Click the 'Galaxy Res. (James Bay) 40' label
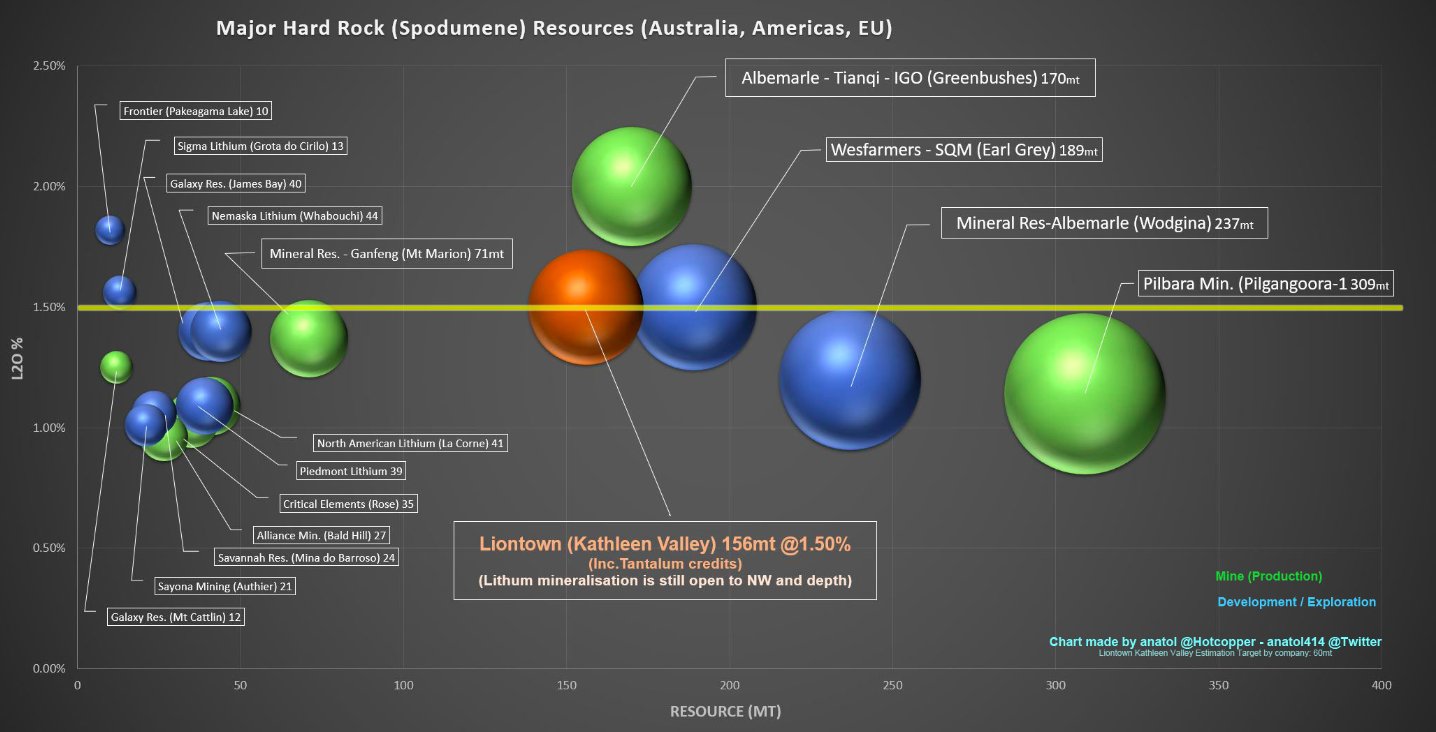Screen dimensions: 1436x732 (236, 184)
